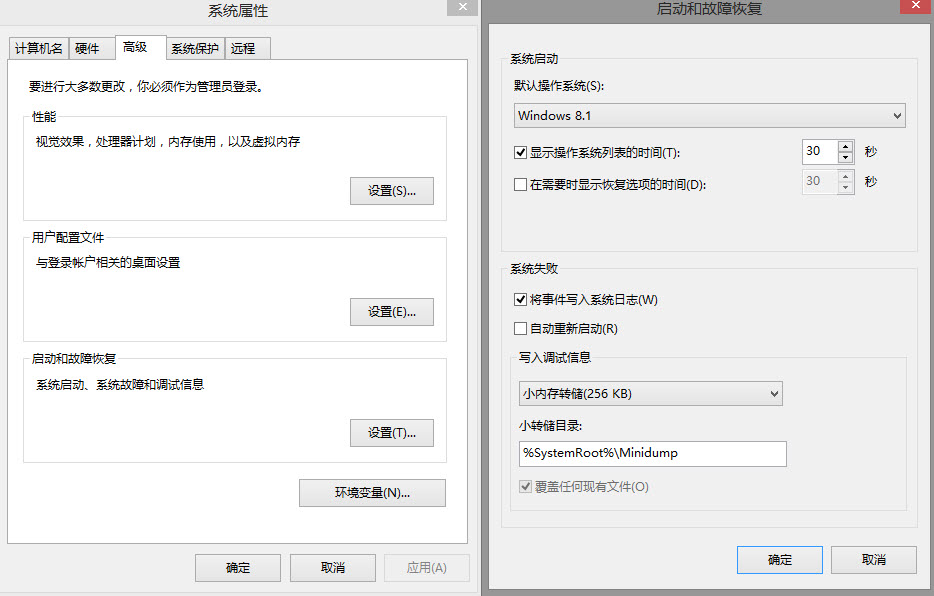Check the 自动重新启动 option

[520, 328]
